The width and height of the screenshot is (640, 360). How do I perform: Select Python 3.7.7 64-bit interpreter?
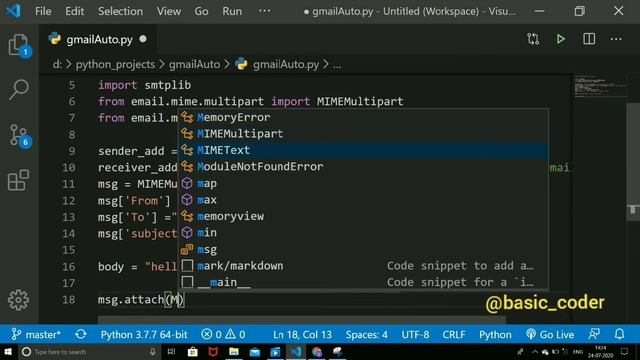coord(144,334)
